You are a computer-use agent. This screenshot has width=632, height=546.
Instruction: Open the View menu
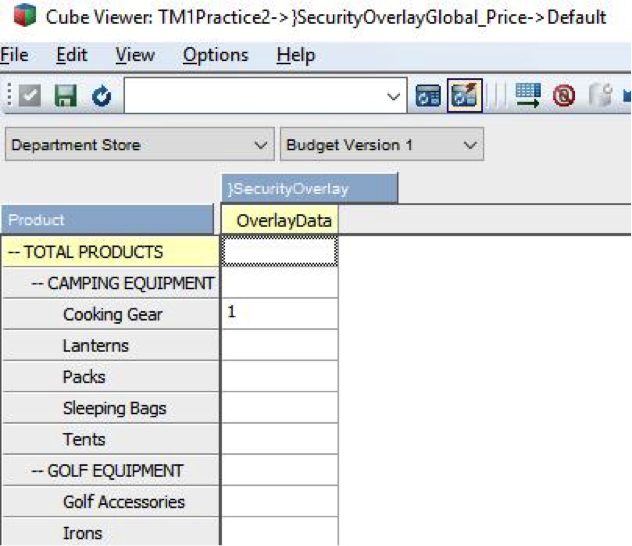[135, 55]
